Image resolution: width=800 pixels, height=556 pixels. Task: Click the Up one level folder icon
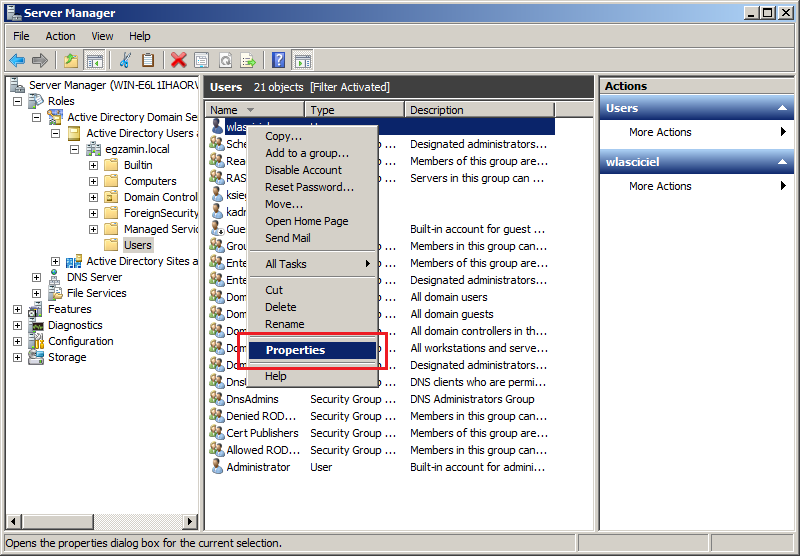click(71, 61)
